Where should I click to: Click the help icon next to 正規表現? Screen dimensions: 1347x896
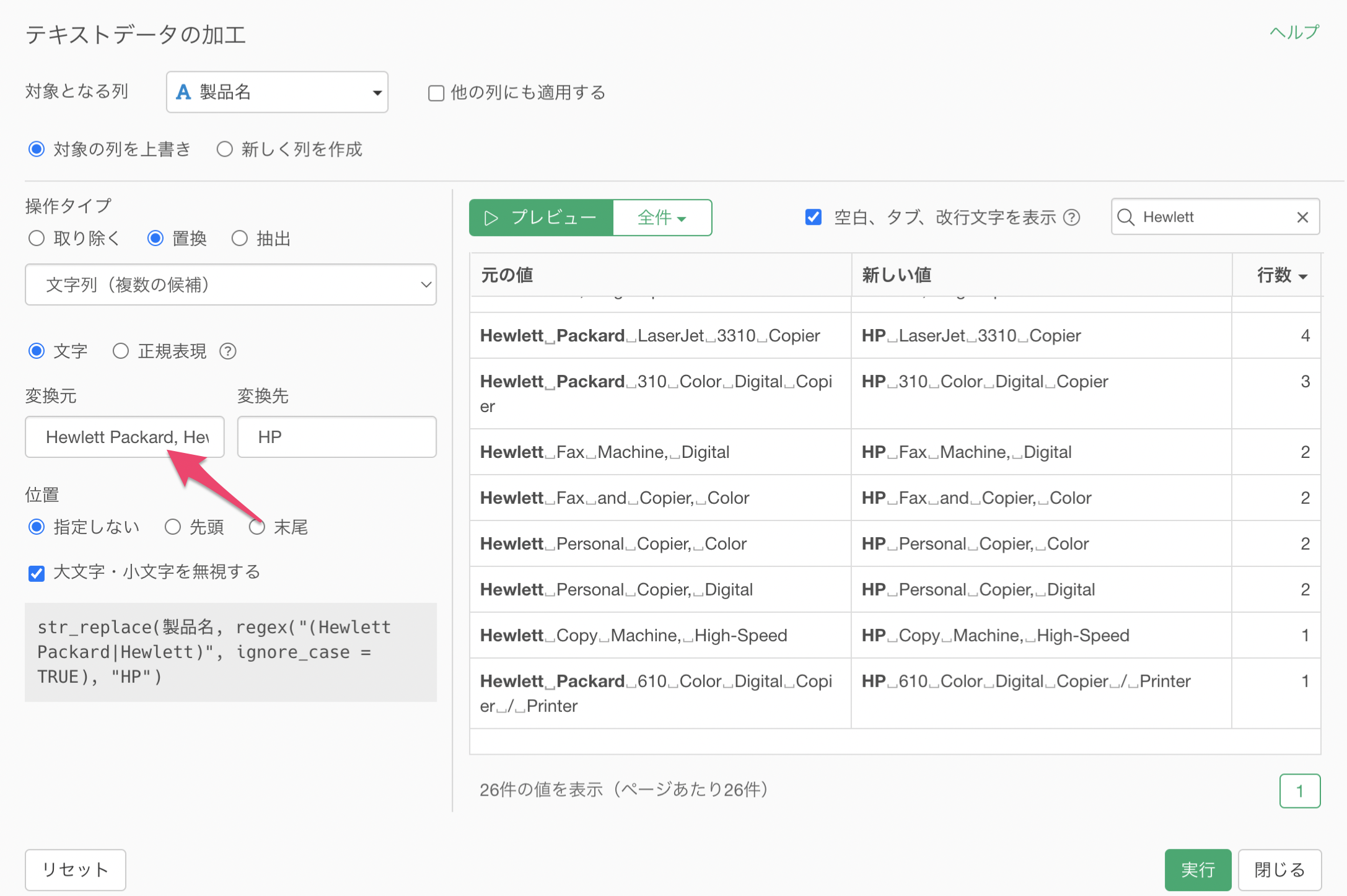228,351
